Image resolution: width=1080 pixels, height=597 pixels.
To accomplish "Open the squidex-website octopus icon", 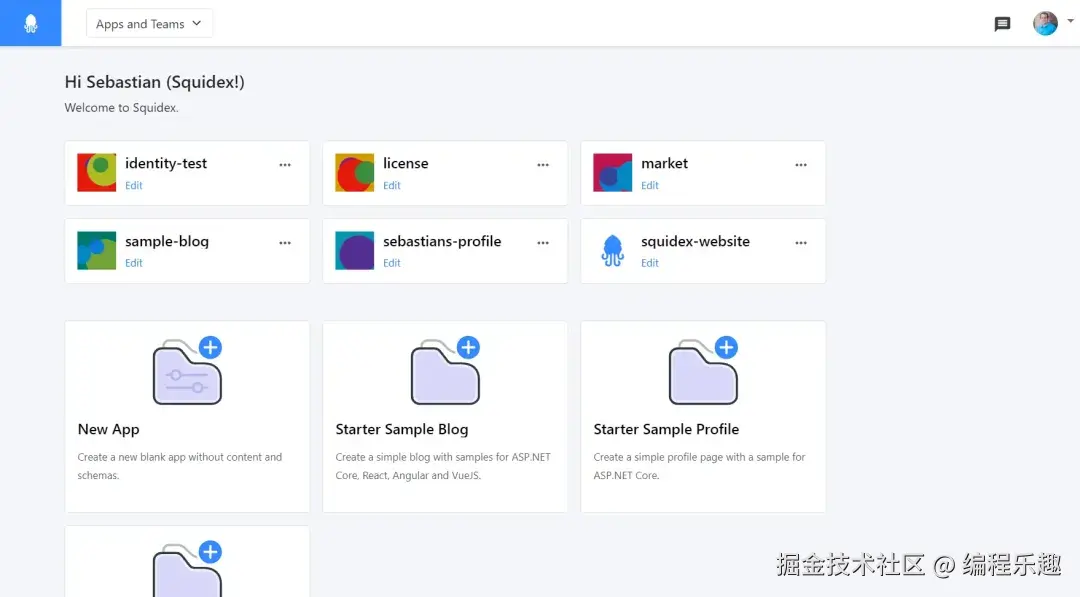I will 612,251.
